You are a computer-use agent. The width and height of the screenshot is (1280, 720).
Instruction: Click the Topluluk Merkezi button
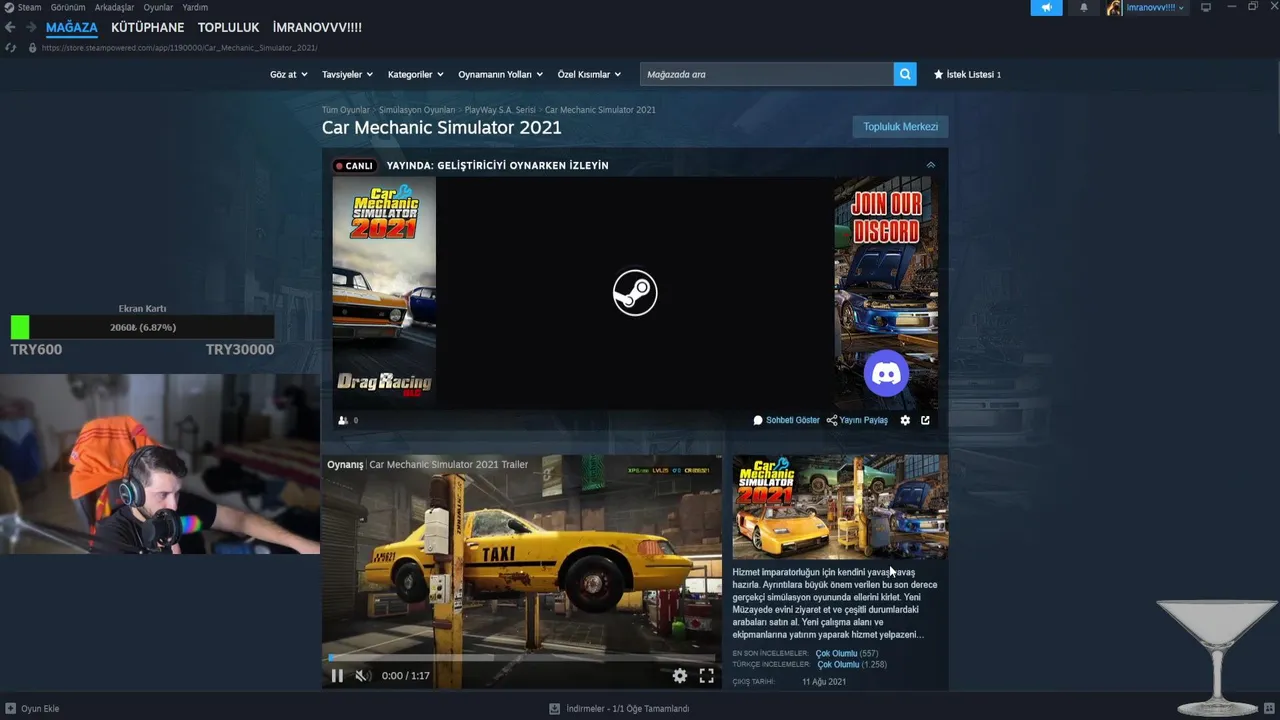900,127
